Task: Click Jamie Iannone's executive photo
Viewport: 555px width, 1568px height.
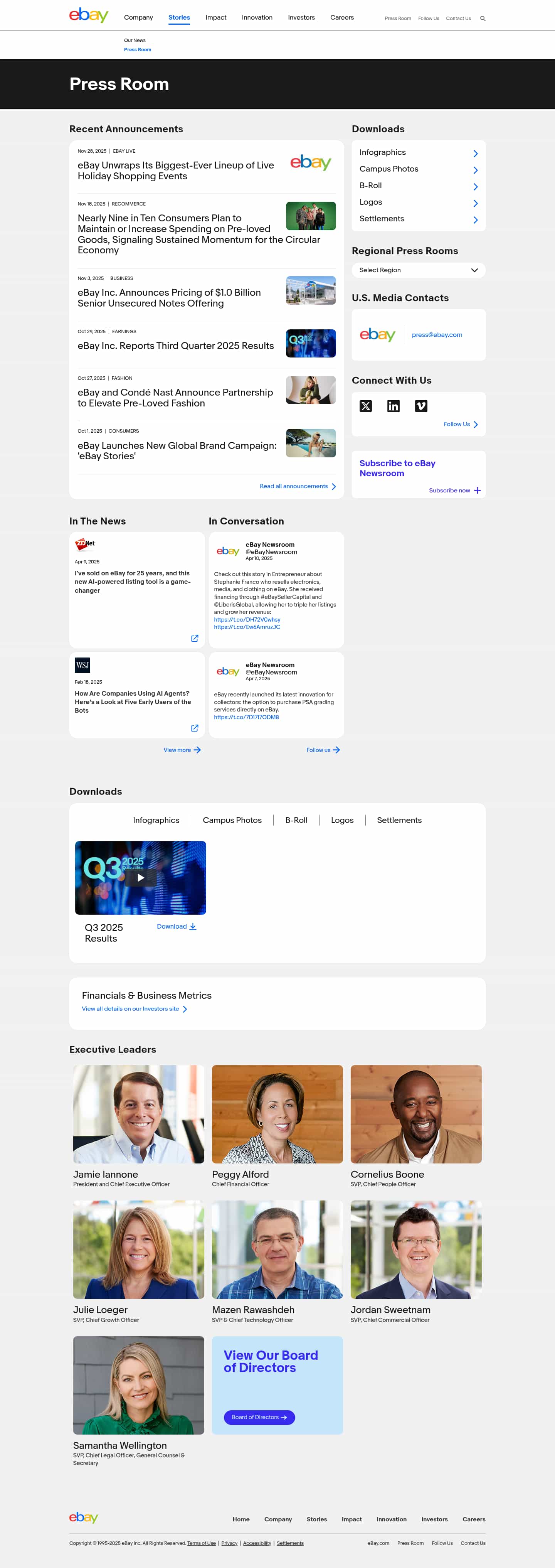Action: tap(139, 1114)
